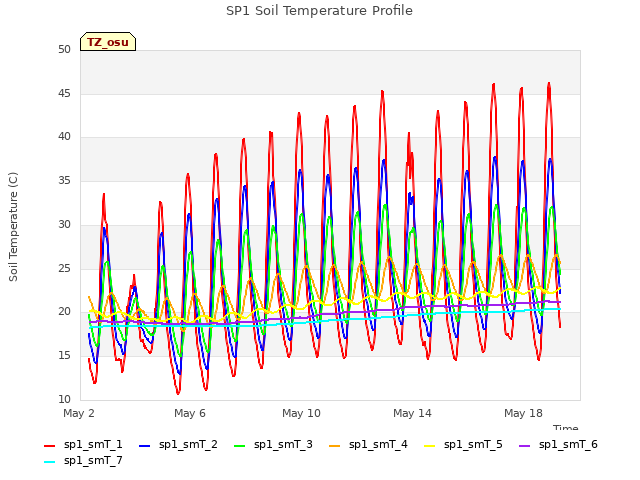The height and width of the screenshot is (480, 640).
Task: Click the orange sp1_smT_4 legend swatch
Action: (x=334, y=446)
